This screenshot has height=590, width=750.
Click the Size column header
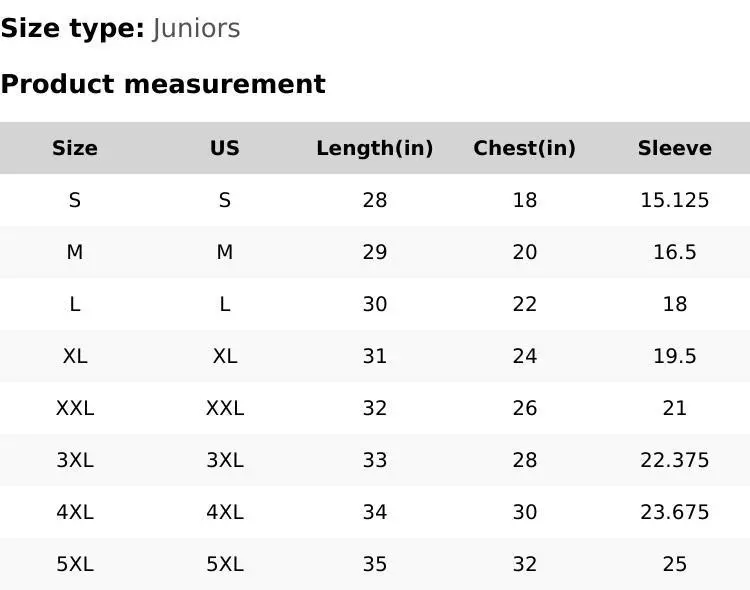click(x=75, y=148)
